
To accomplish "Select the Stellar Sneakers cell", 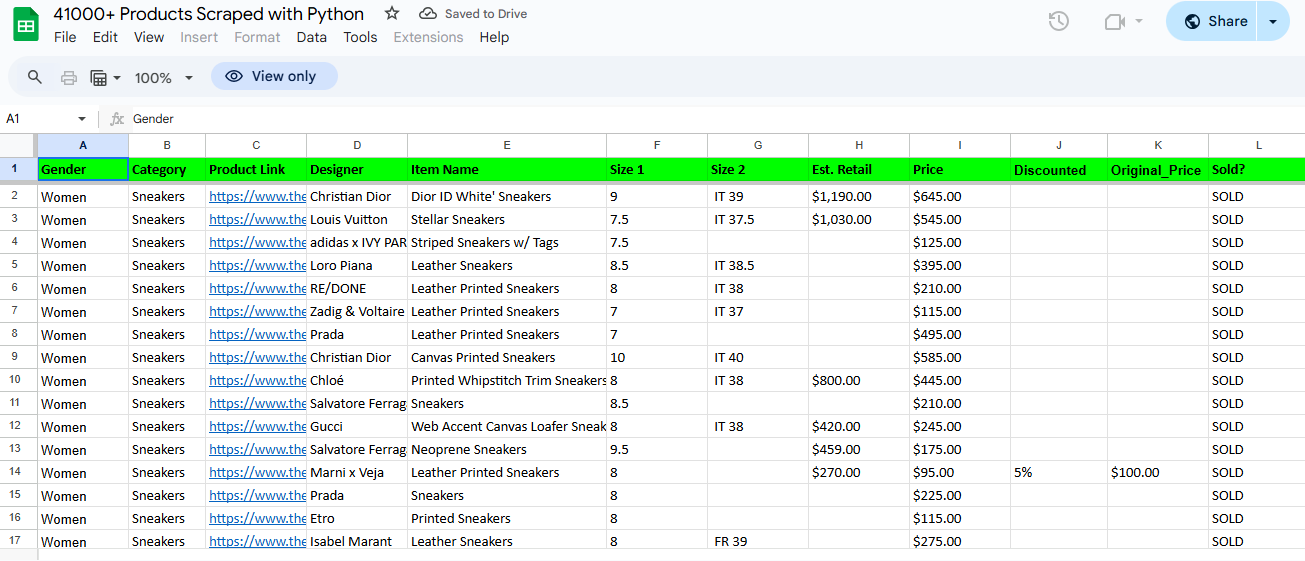I will click(507, 219).
